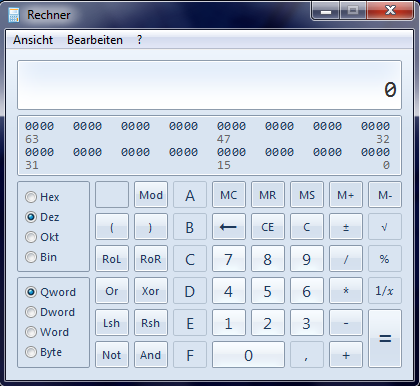Click the reciprocal 1/x button

(385, 291)
